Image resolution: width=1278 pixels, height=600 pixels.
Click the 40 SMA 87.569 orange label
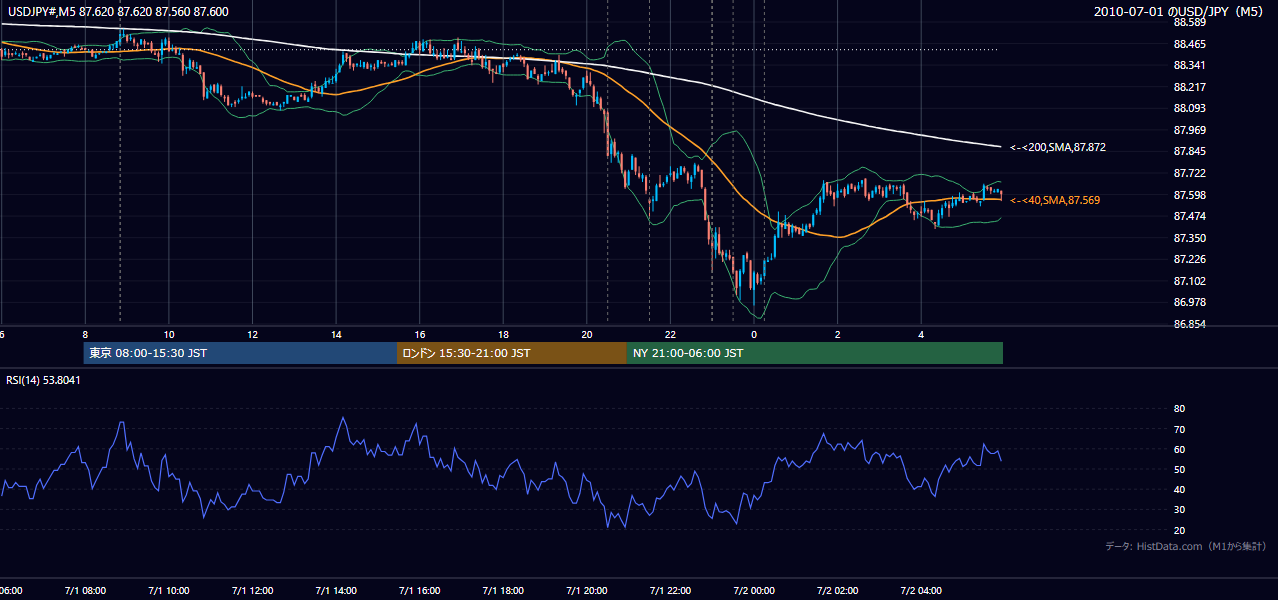coord(1056,200)
